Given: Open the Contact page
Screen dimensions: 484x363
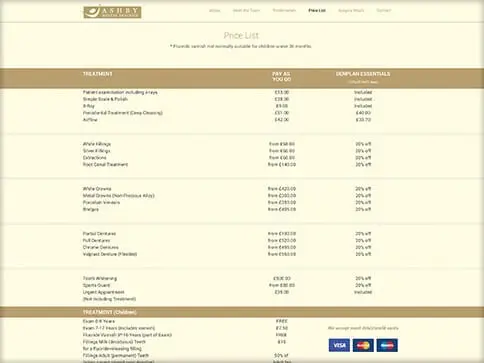Looking at the screenshot, I should pos(383,10).
